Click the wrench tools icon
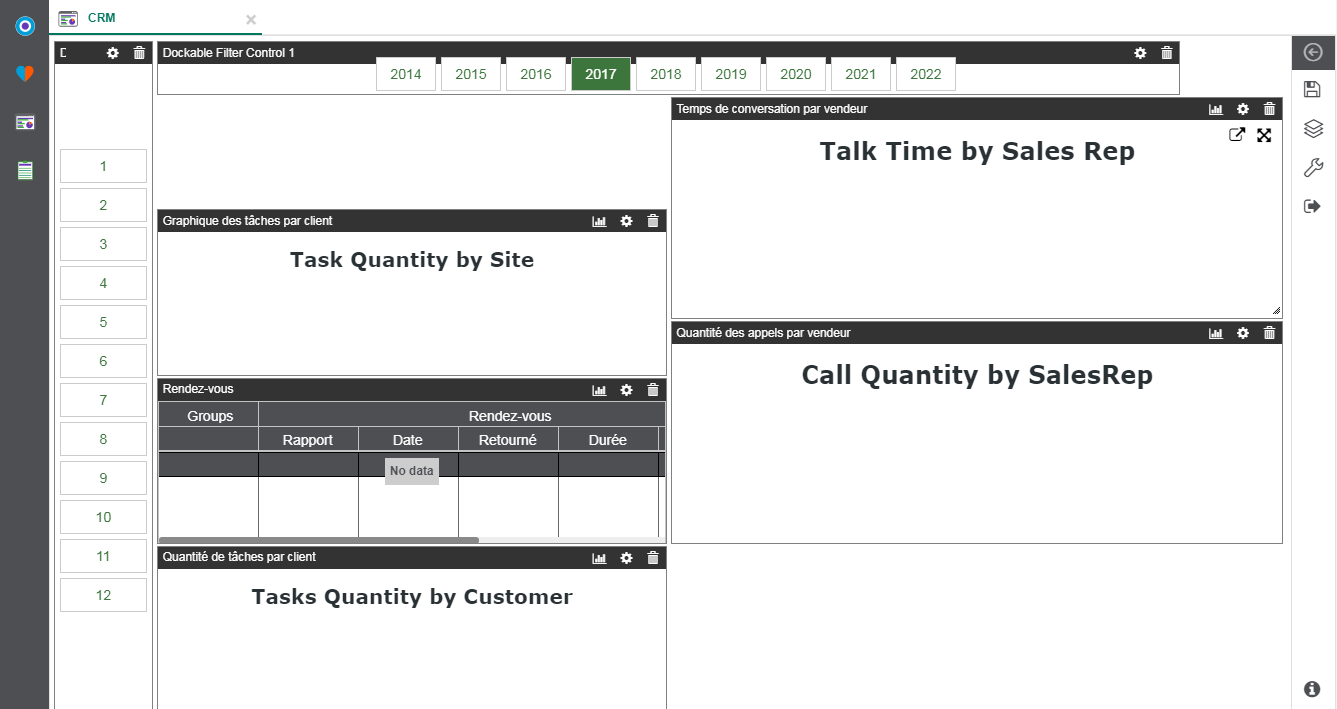The image size is (1337, 709). tap(1313, 168)
